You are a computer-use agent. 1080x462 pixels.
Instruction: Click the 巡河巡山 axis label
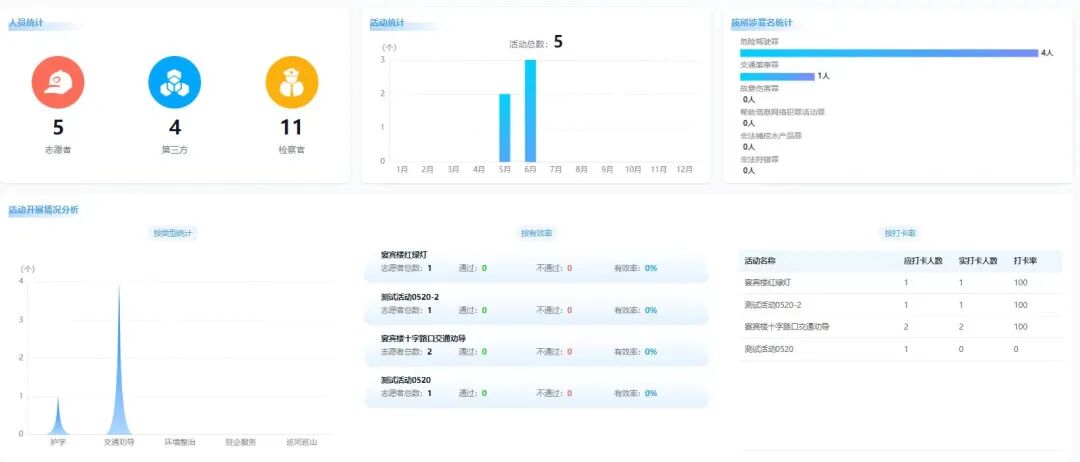click(302, 442)
